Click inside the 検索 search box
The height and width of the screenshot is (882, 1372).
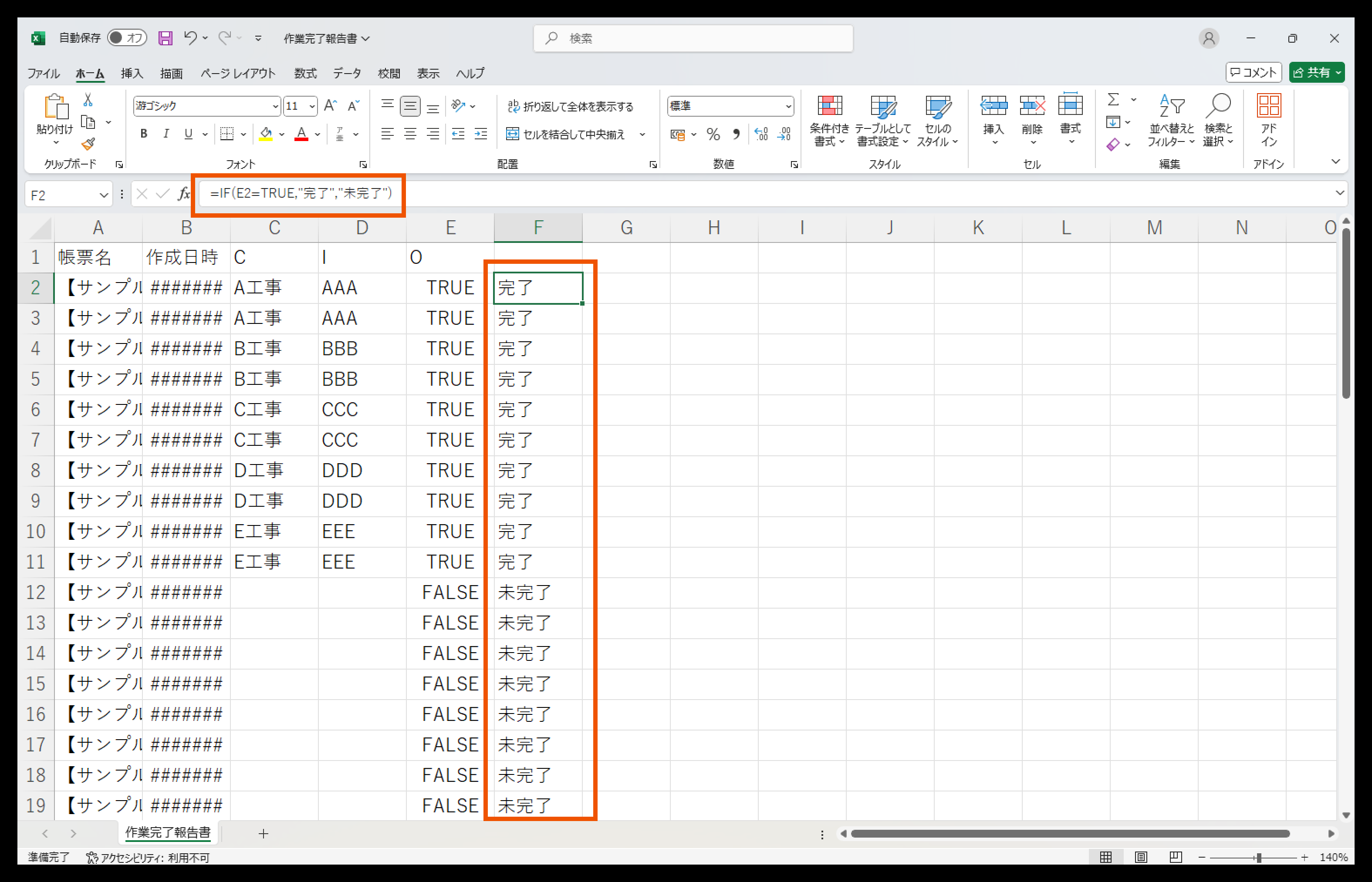point(693,38)
